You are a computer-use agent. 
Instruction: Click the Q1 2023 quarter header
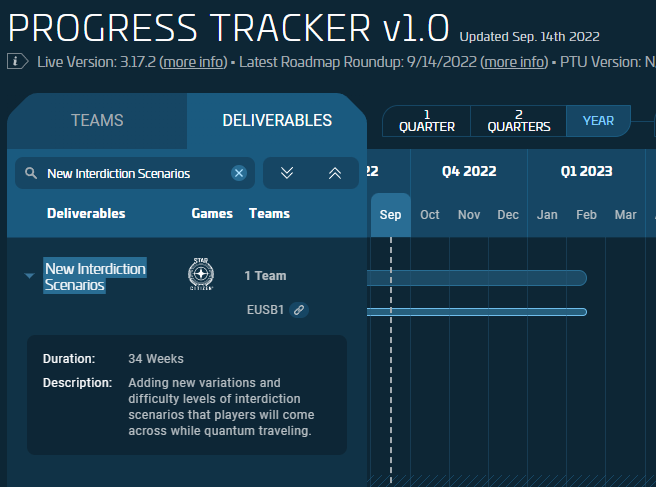[x=587, y=171]
